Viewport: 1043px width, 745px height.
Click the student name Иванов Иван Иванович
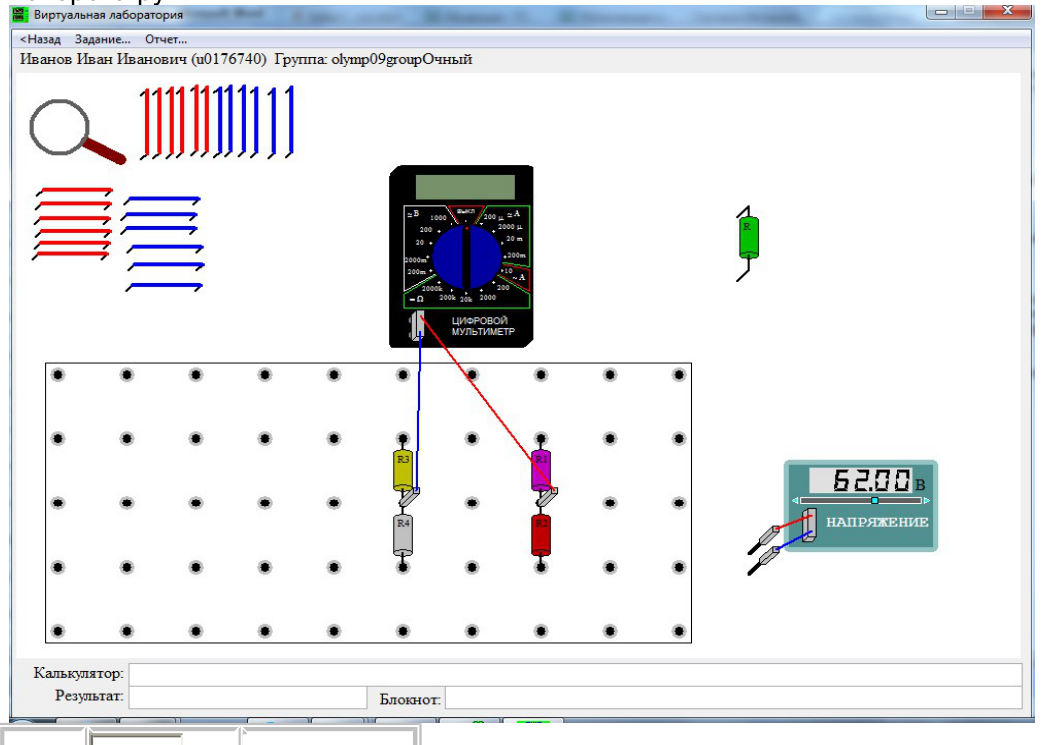point(103,59)
